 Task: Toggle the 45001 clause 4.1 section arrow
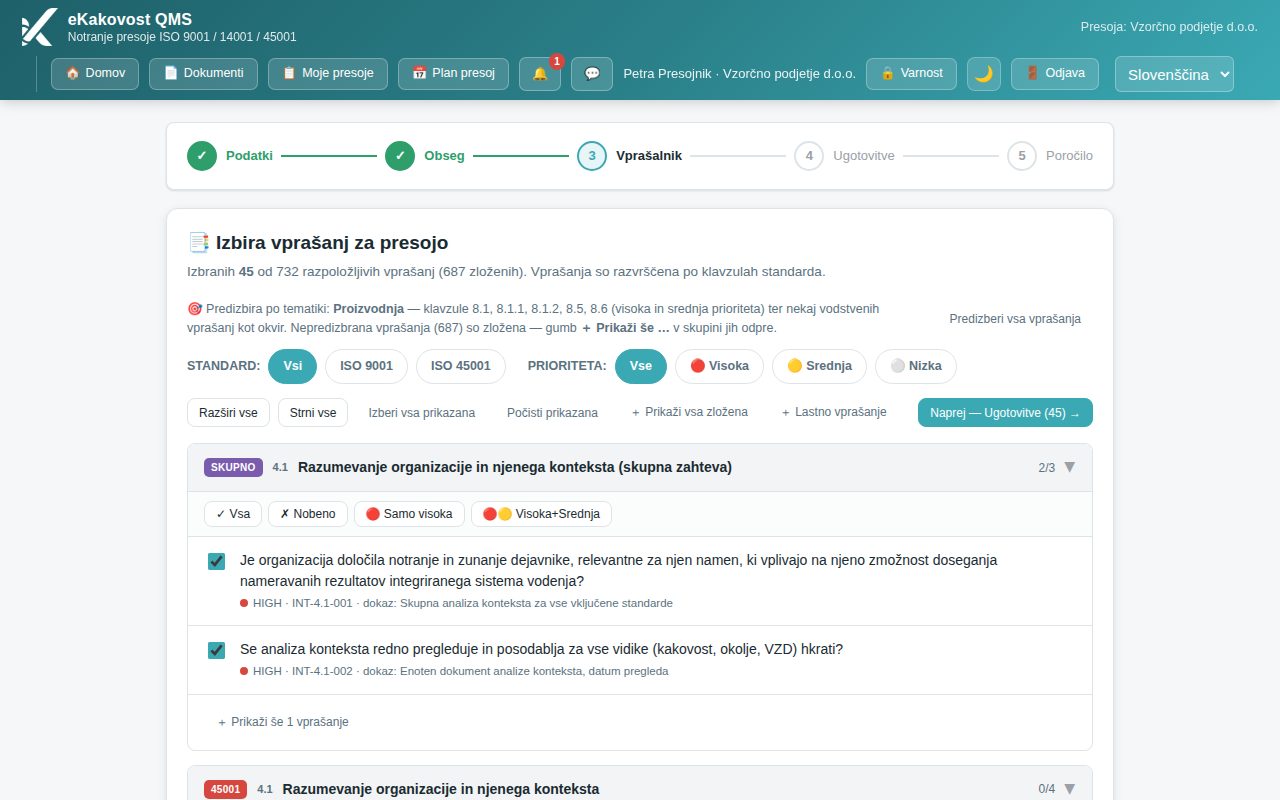(1069, 789)
